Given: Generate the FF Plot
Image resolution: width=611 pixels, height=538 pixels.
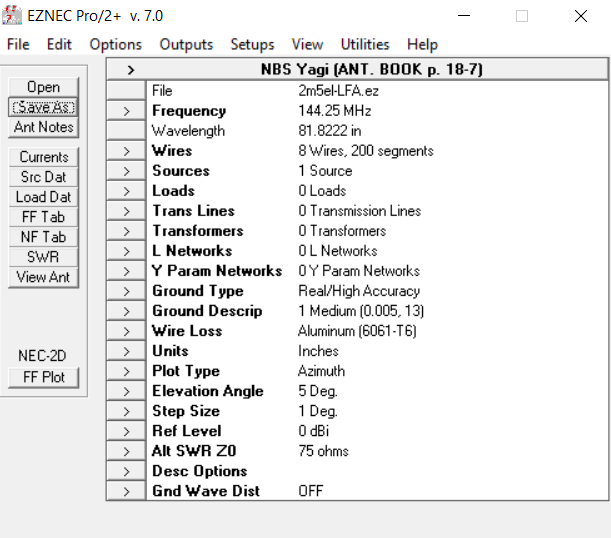Looking at the screenshot, I should 43,377.
